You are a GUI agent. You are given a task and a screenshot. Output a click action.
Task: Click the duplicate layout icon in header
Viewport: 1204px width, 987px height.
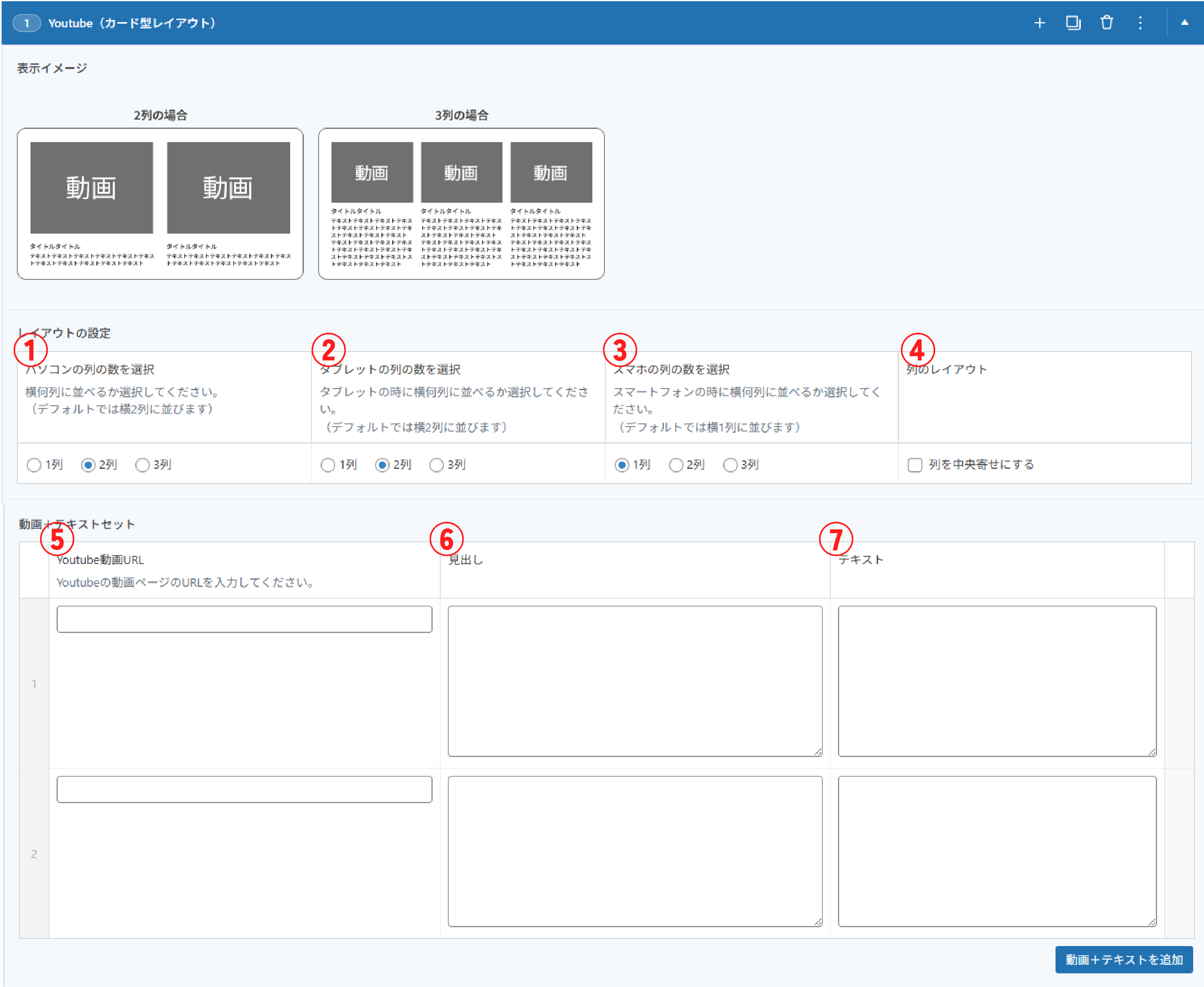[1073, 23]
